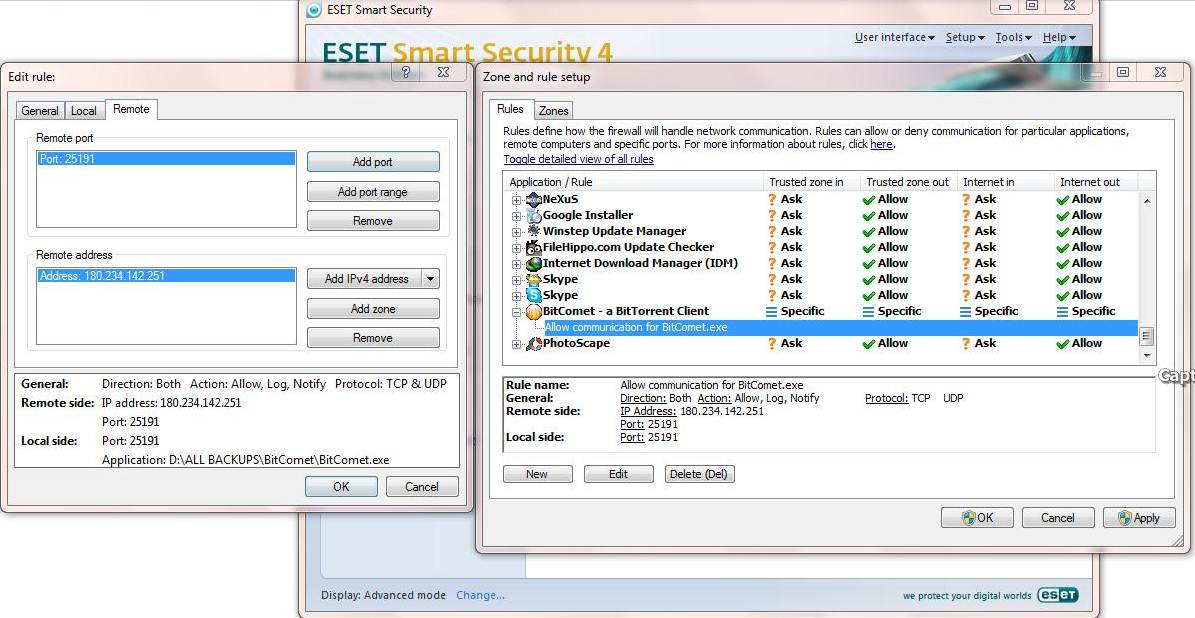Click the Add IPv4 address button
This screenshot has width=1195, height=618.
tap(365, 279)
